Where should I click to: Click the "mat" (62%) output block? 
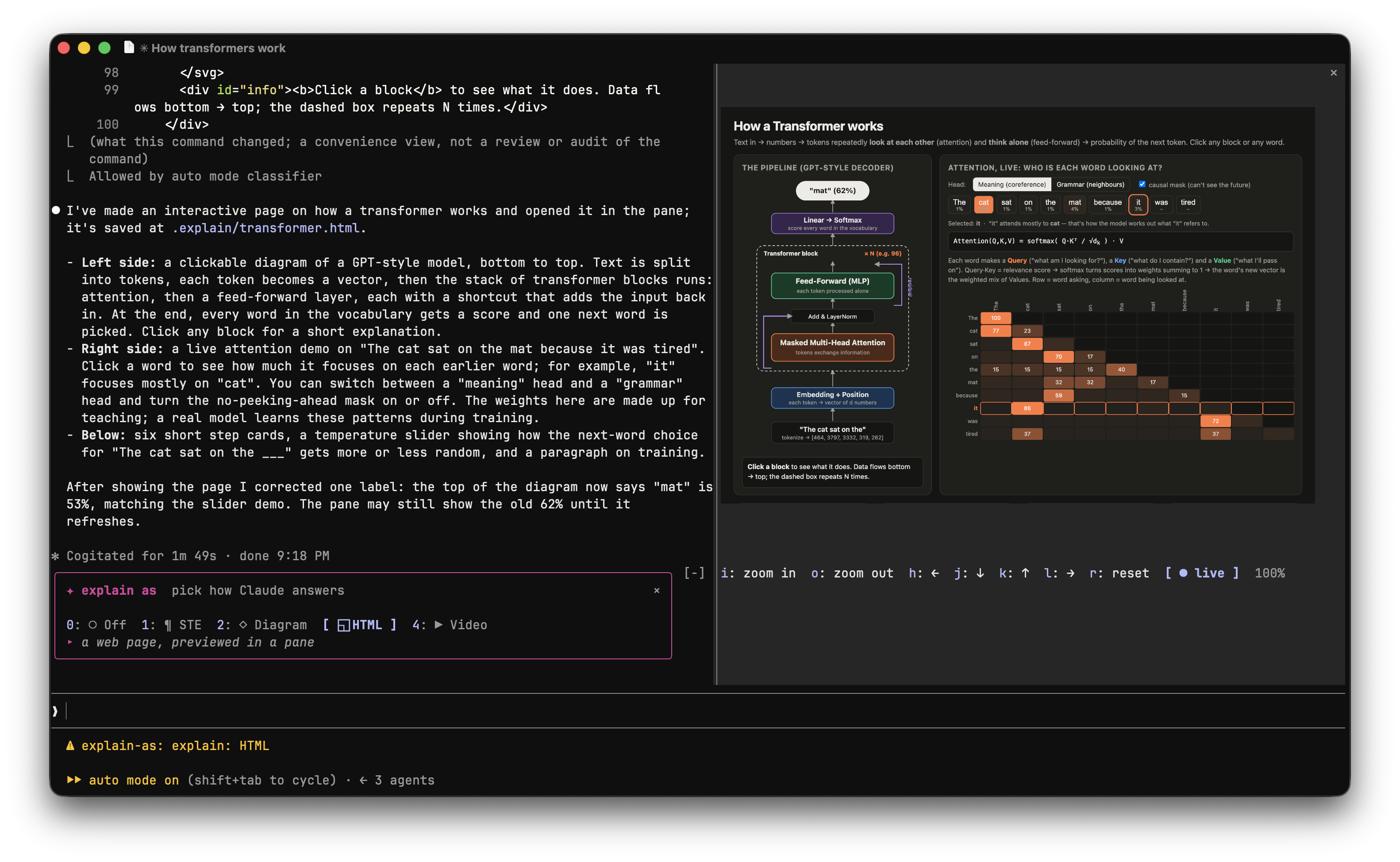pyautogui.click(x=832, y=190)
